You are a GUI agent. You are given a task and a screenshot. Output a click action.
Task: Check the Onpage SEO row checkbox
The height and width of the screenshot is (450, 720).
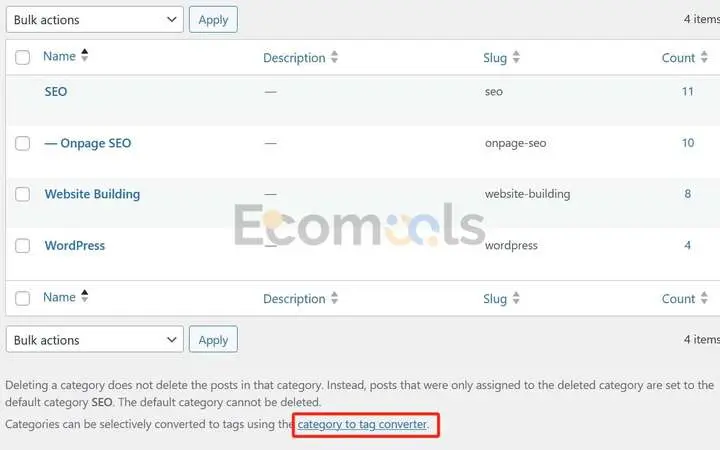point(22,143)
